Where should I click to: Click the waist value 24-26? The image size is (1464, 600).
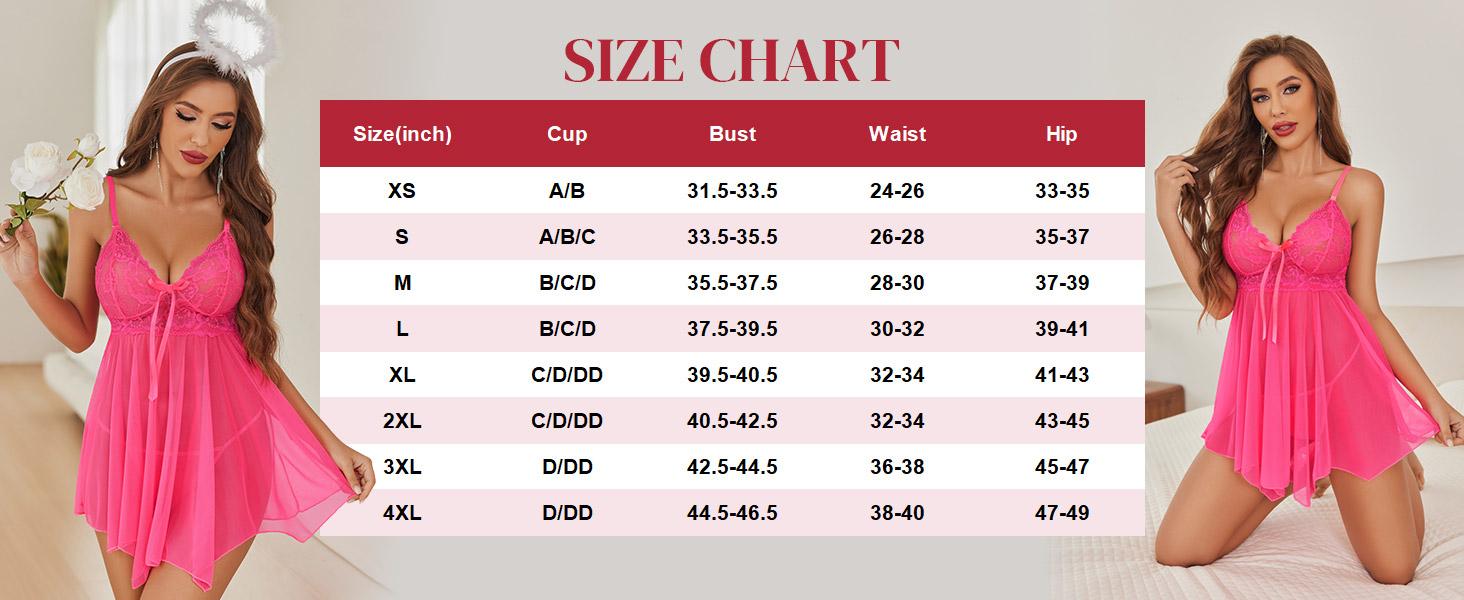897,191
